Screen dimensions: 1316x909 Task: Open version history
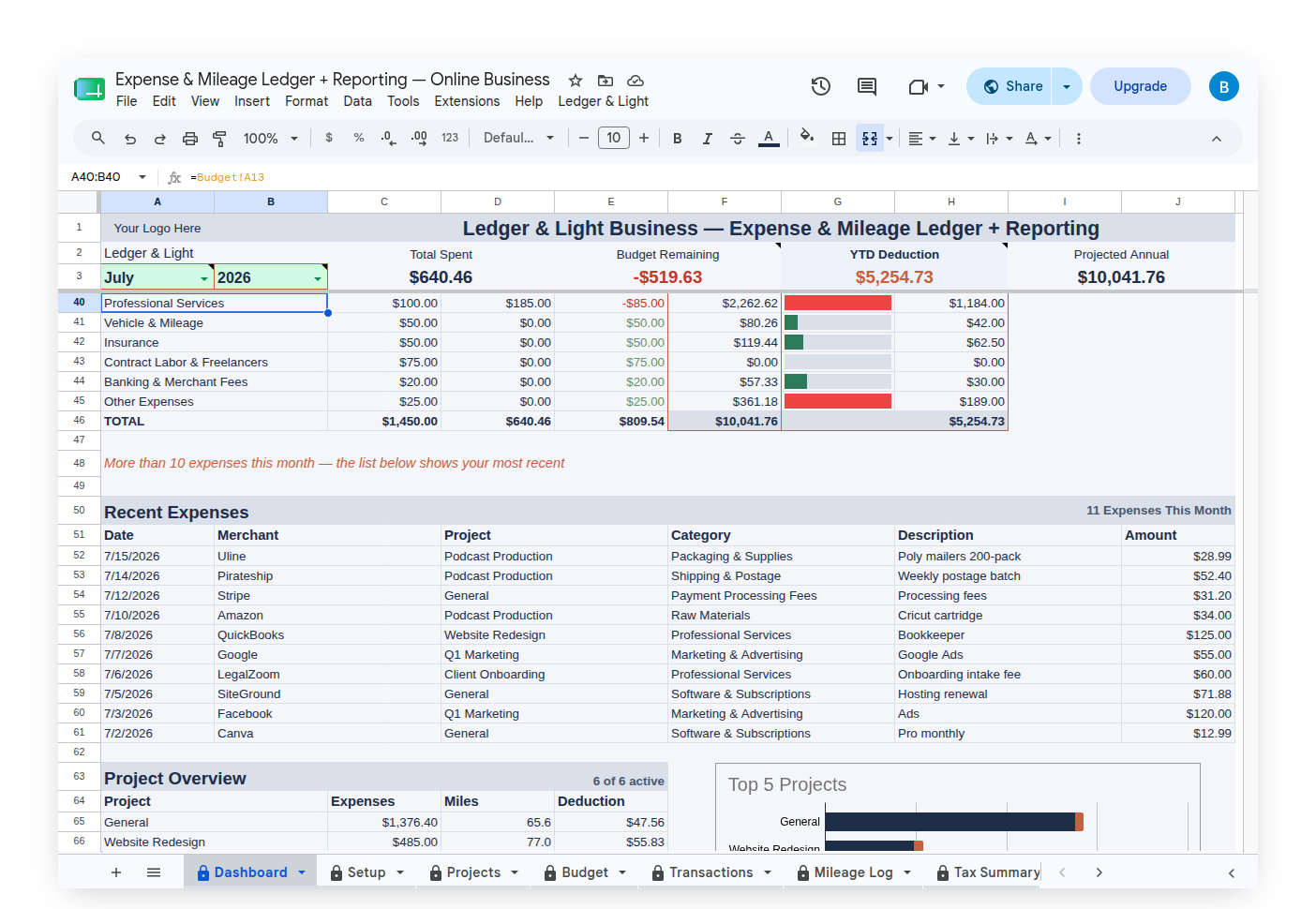pyautogui.click(x=821, y=86)
